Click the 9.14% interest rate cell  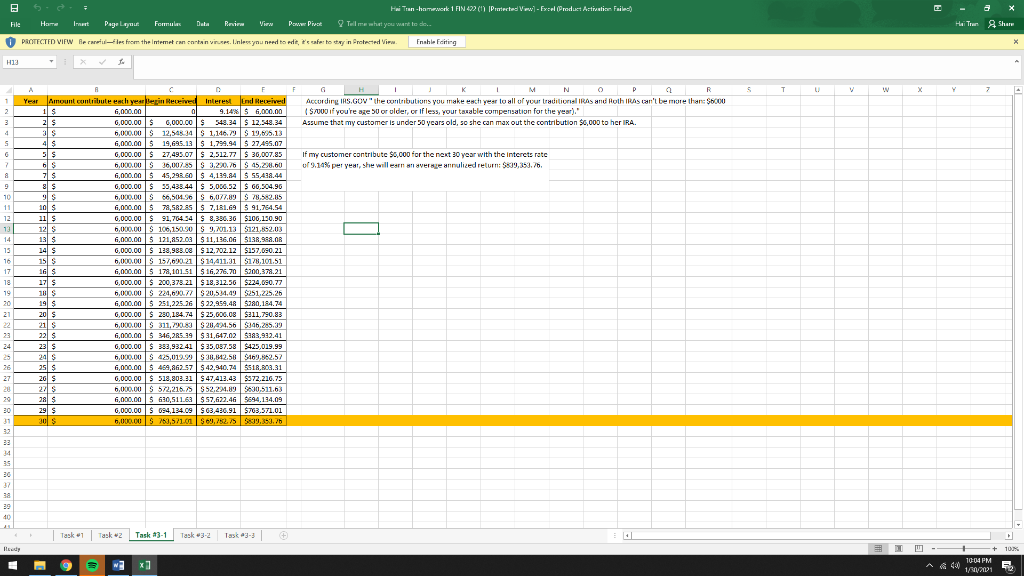click(x=218, y=112)
